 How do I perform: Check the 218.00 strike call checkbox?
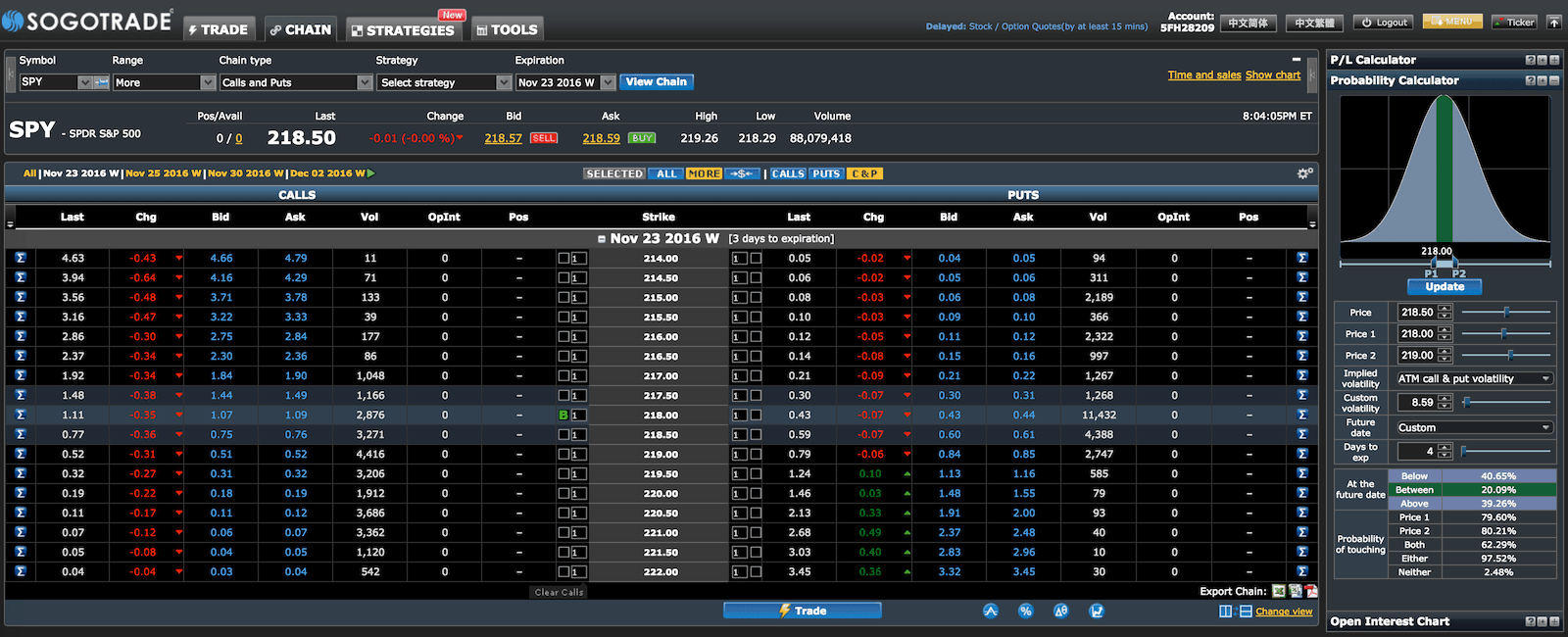pos(563,415)
